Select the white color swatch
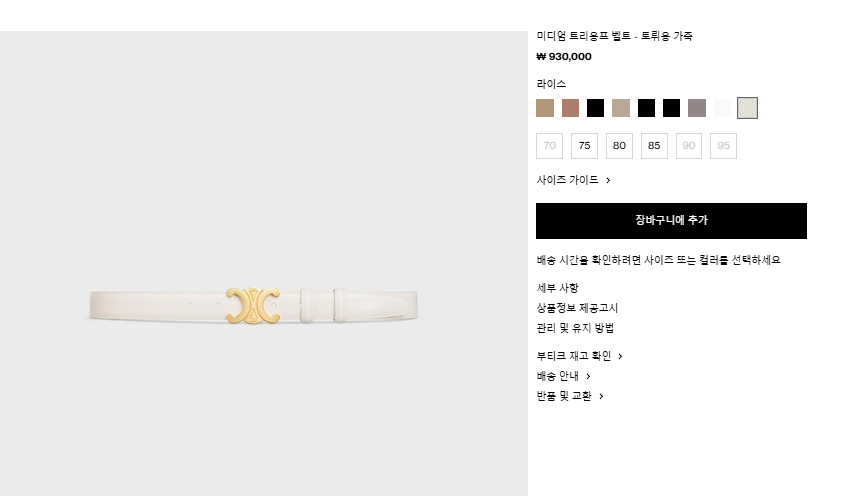The width and height of the screenshot is (856, 496). click(722, 108)
